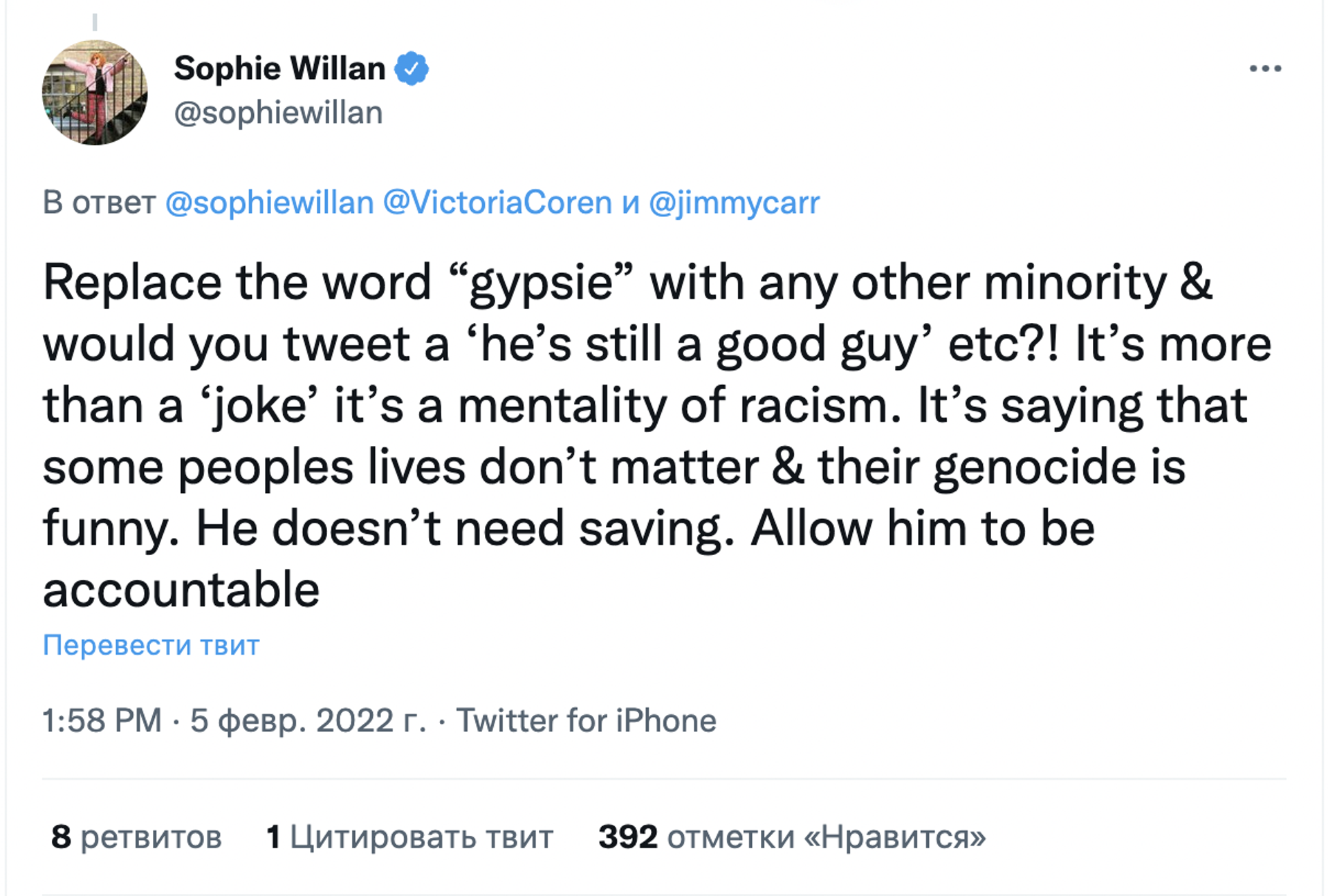This screenshot has height=896, width=1328.
Task: View the 392 отметки «Нравится» list
Action: tap(792, 837)
